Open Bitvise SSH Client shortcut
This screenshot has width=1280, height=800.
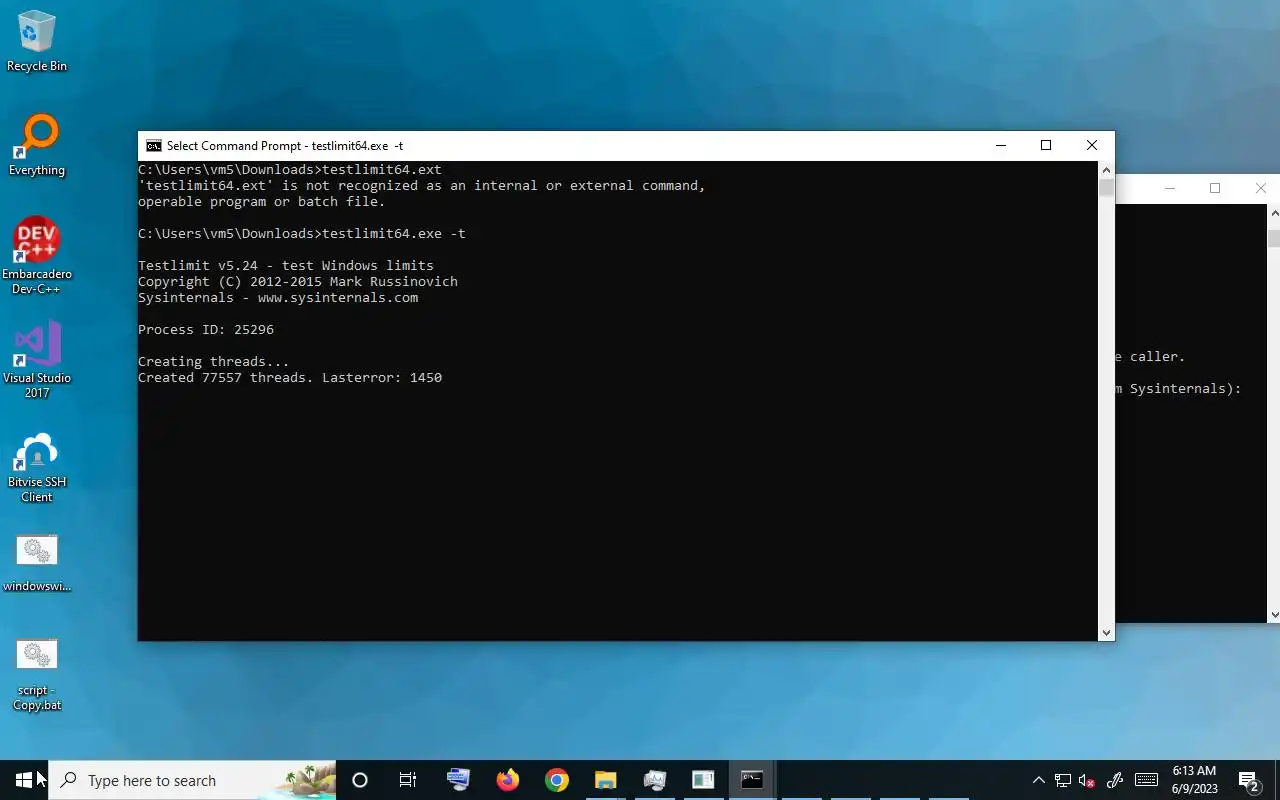click(37, 467)
